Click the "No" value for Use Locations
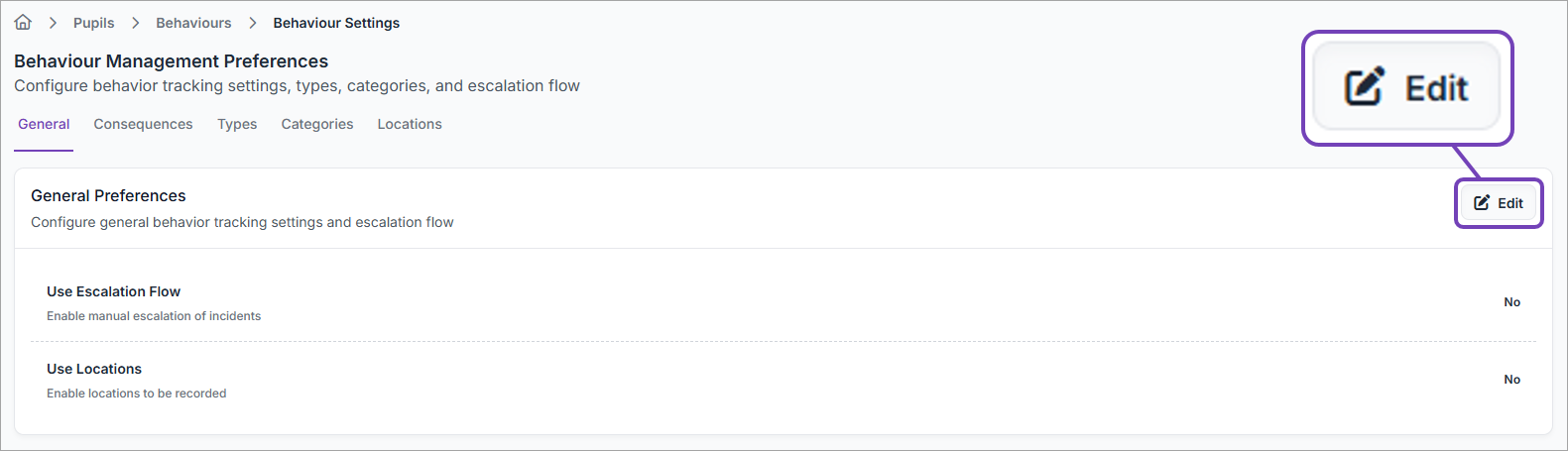 [x=1511, y=380]
